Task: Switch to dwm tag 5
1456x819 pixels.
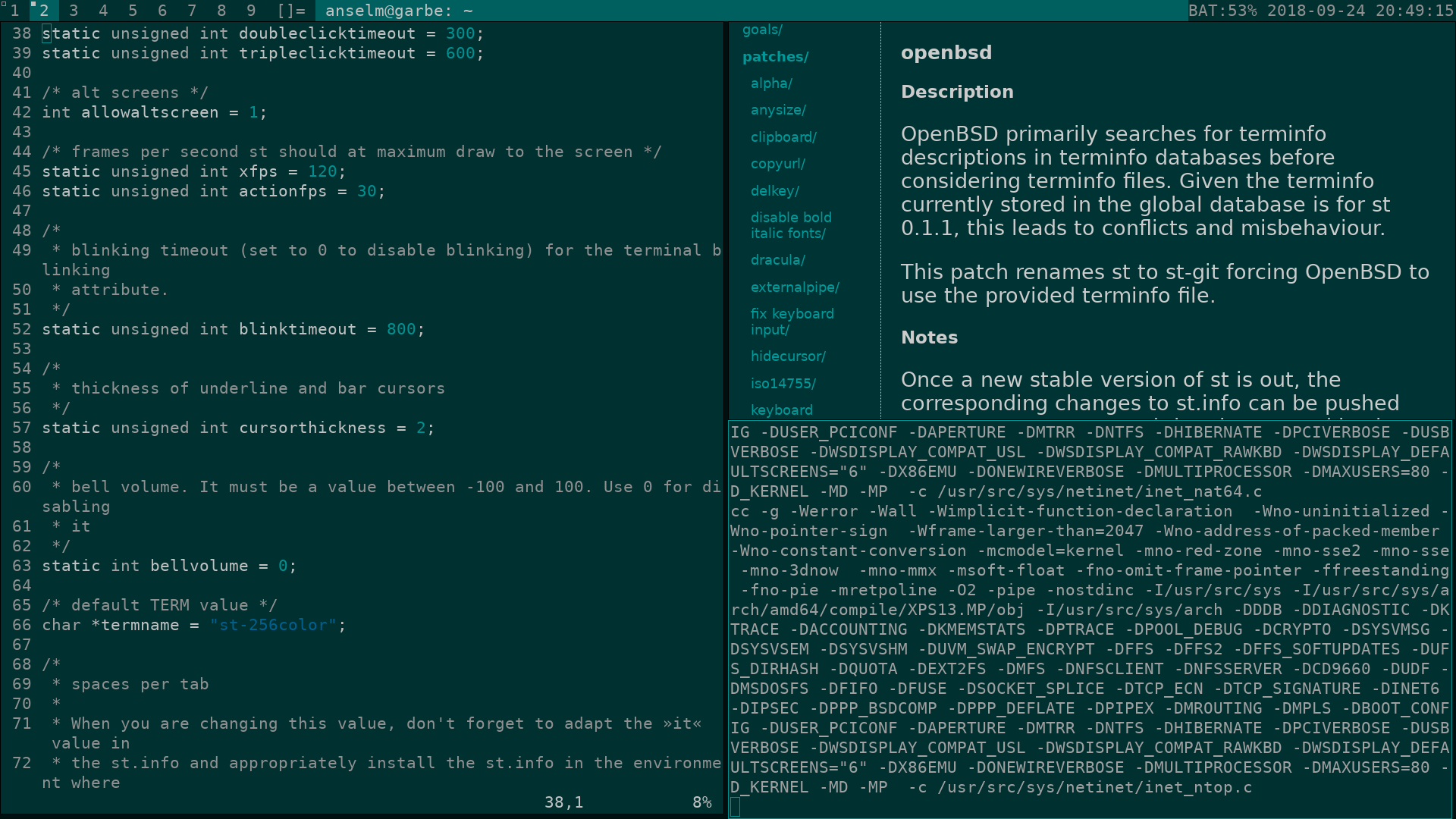Action: 133,11
